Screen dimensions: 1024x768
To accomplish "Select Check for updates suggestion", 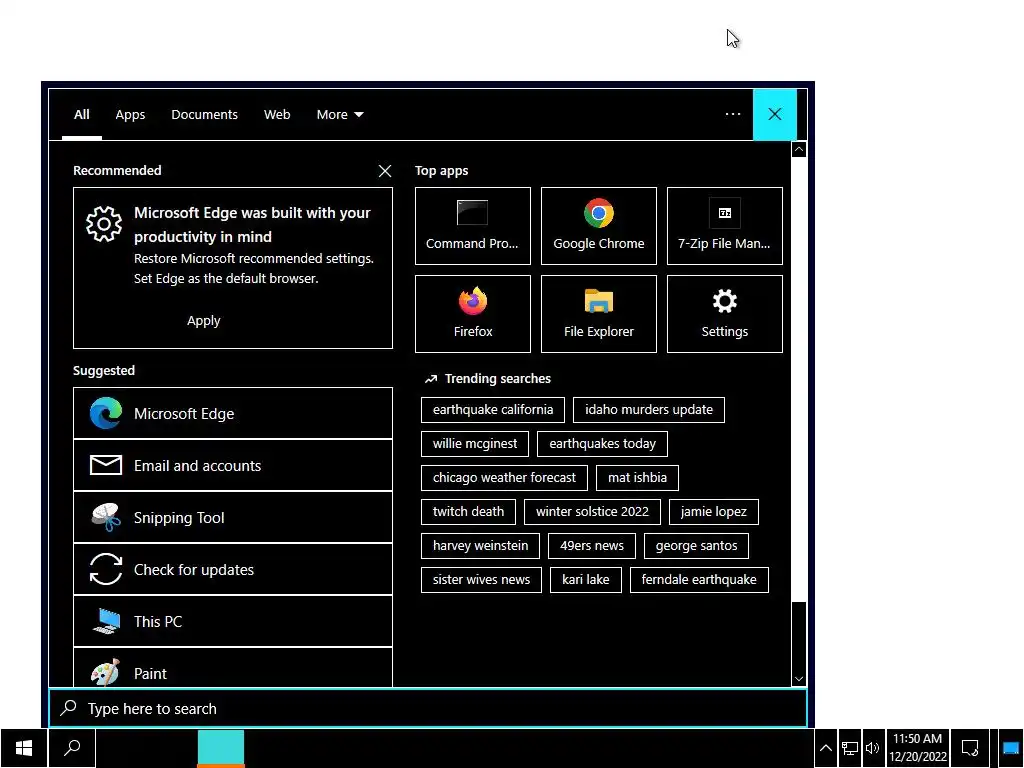I will pos(232,569).
